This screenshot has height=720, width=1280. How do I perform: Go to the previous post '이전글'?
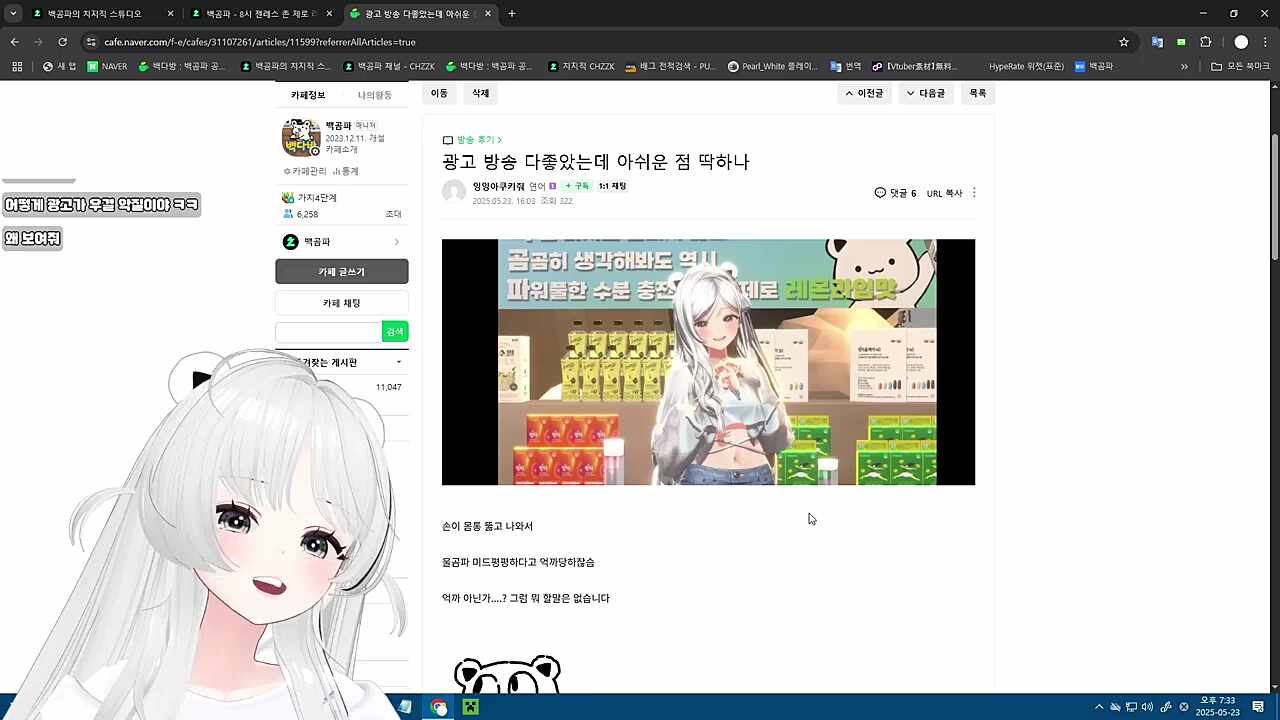pyautogui.click(x=864, y=93)
